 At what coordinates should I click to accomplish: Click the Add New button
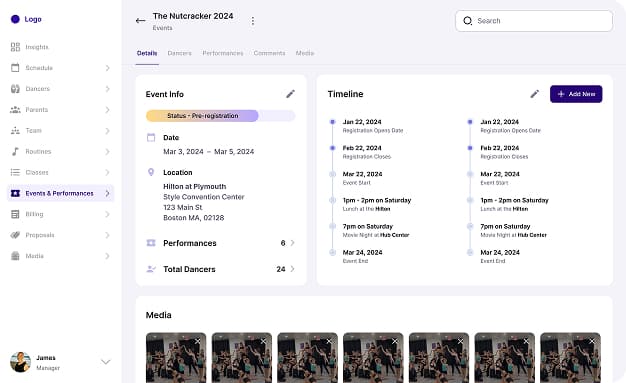tap(576, 94)
